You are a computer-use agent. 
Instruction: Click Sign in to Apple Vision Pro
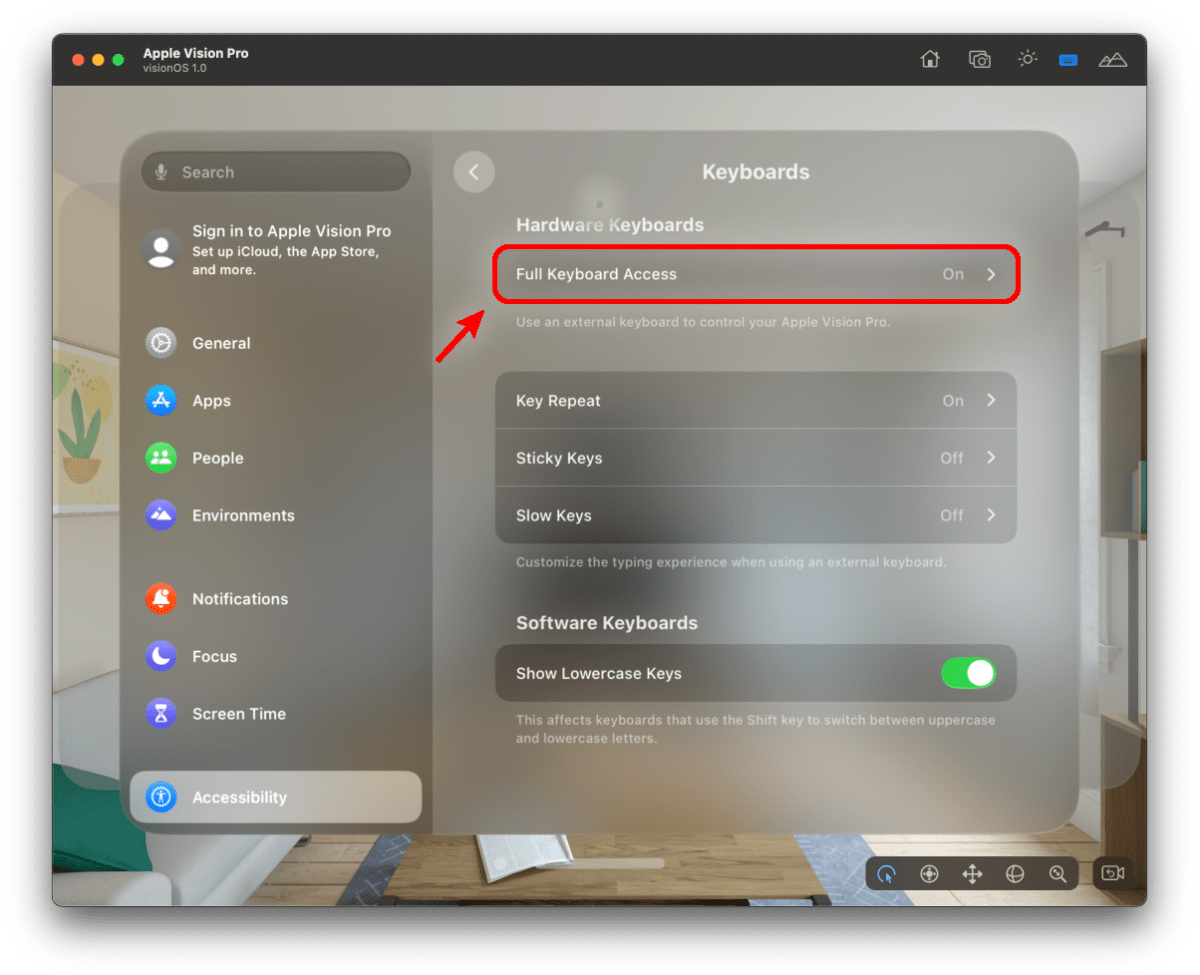point(291,231)
